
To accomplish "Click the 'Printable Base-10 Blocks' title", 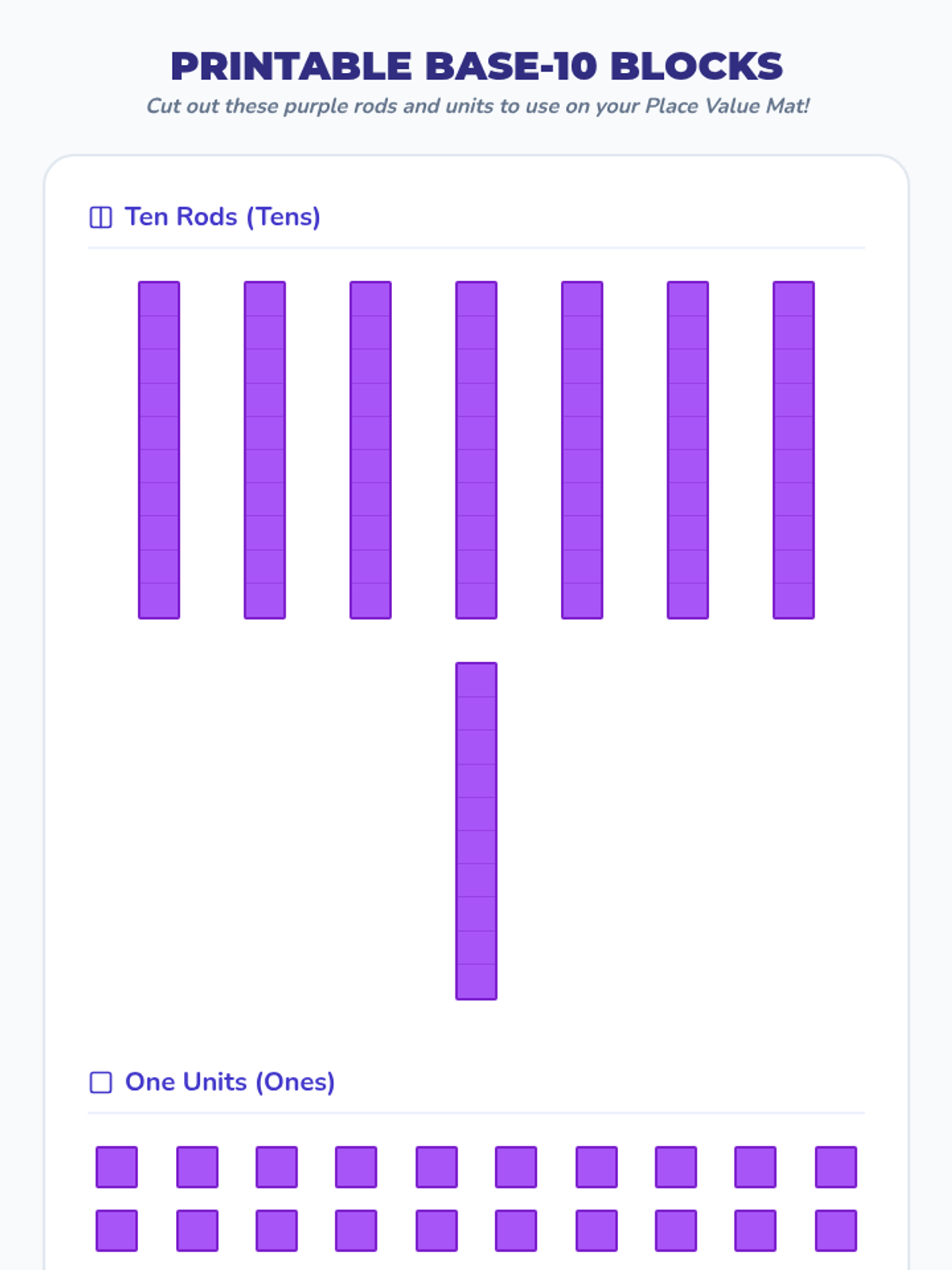I will 476,66.
